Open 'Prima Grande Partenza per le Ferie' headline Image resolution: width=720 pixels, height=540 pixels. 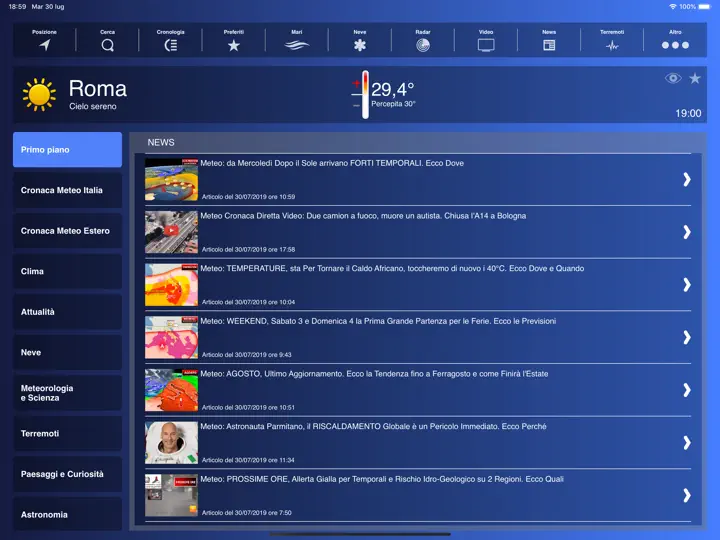378,321
